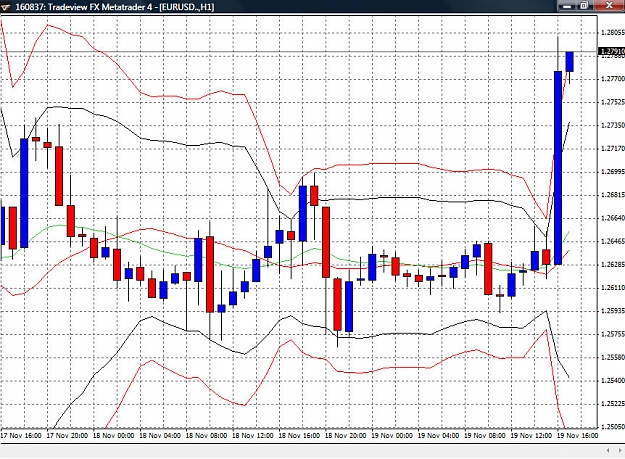Screen dimensions: 625x459
Task: Click the '18 Nov 12:00' time axis label
Action: (x=253, y=435)
